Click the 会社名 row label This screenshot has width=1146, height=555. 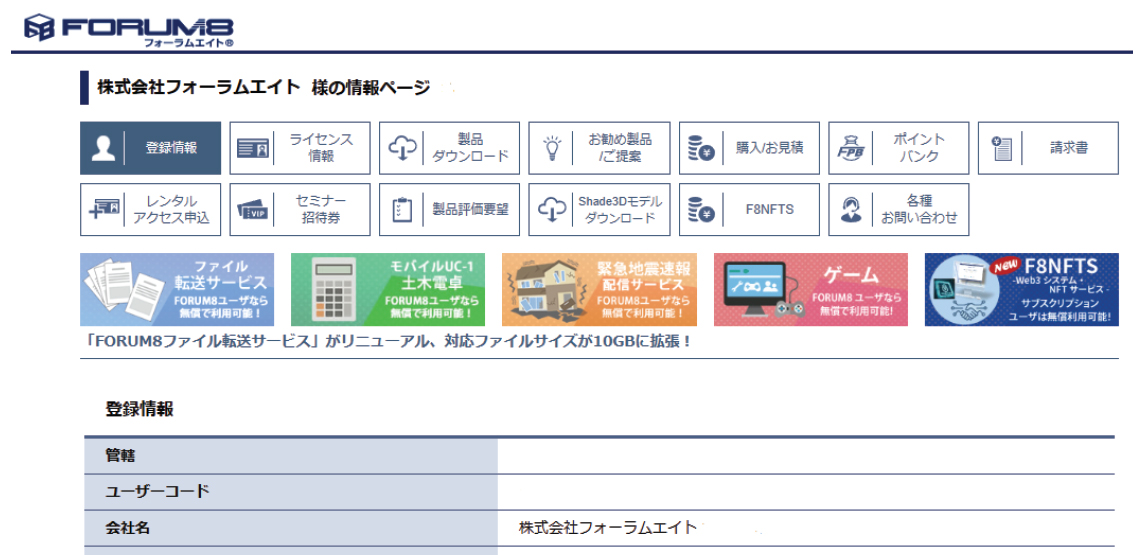click(x=128, y=527)
